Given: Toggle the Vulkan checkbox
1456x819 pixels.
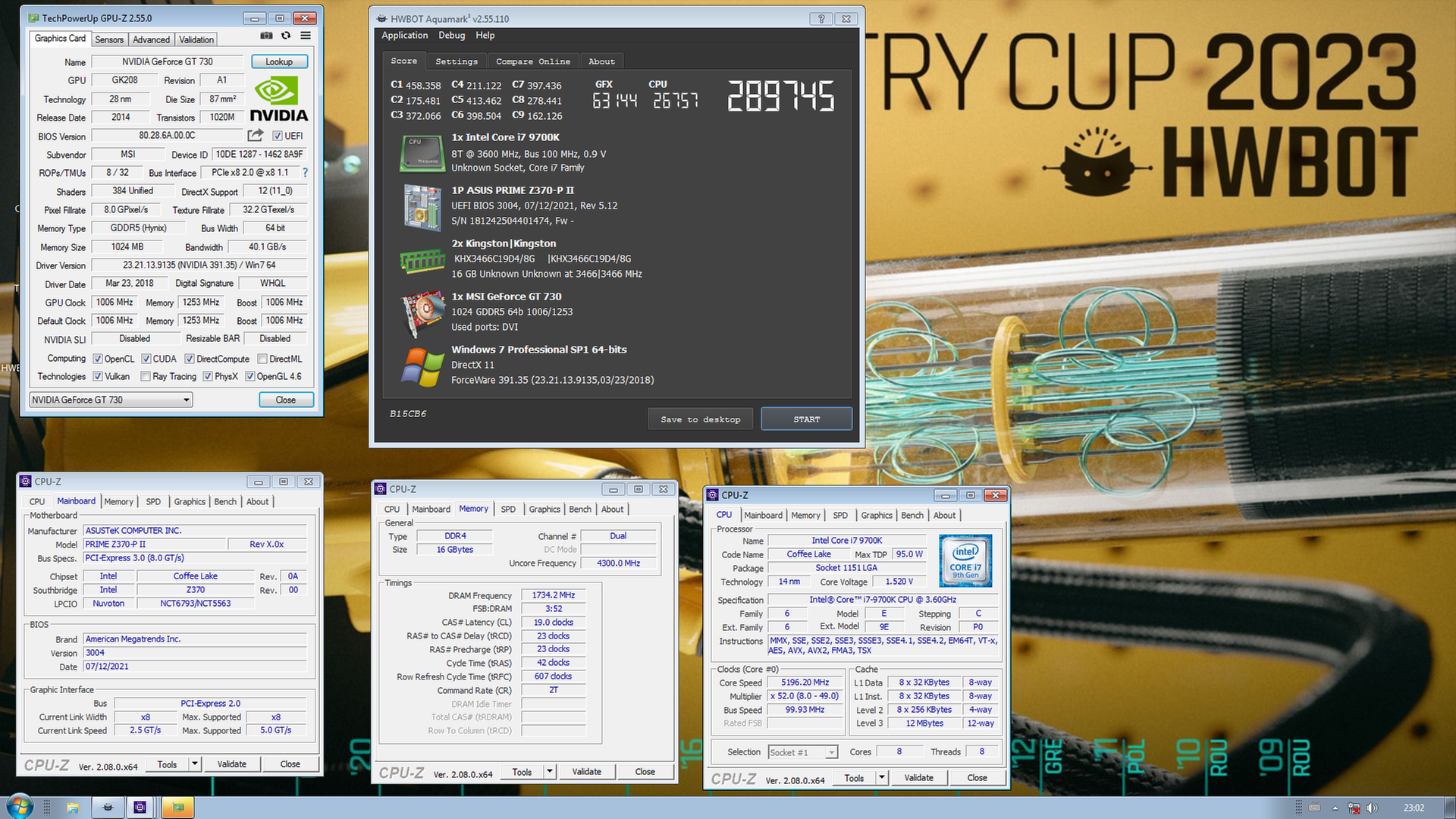Looking at the screenshot, I should [x=97, y=376].
